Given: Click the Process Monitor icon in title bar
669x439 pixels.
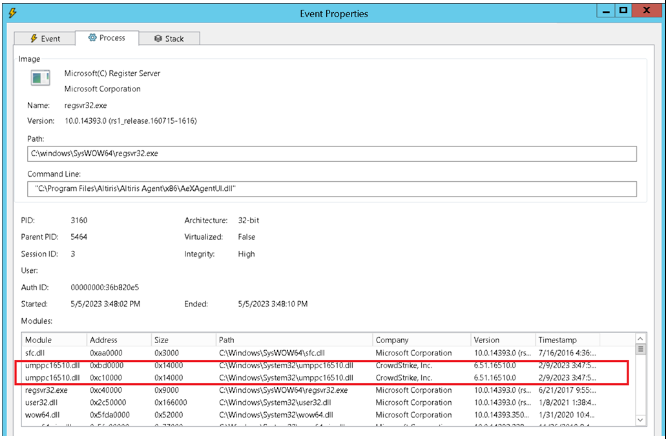Looking at the screenshot, I should tap(12, 12).
